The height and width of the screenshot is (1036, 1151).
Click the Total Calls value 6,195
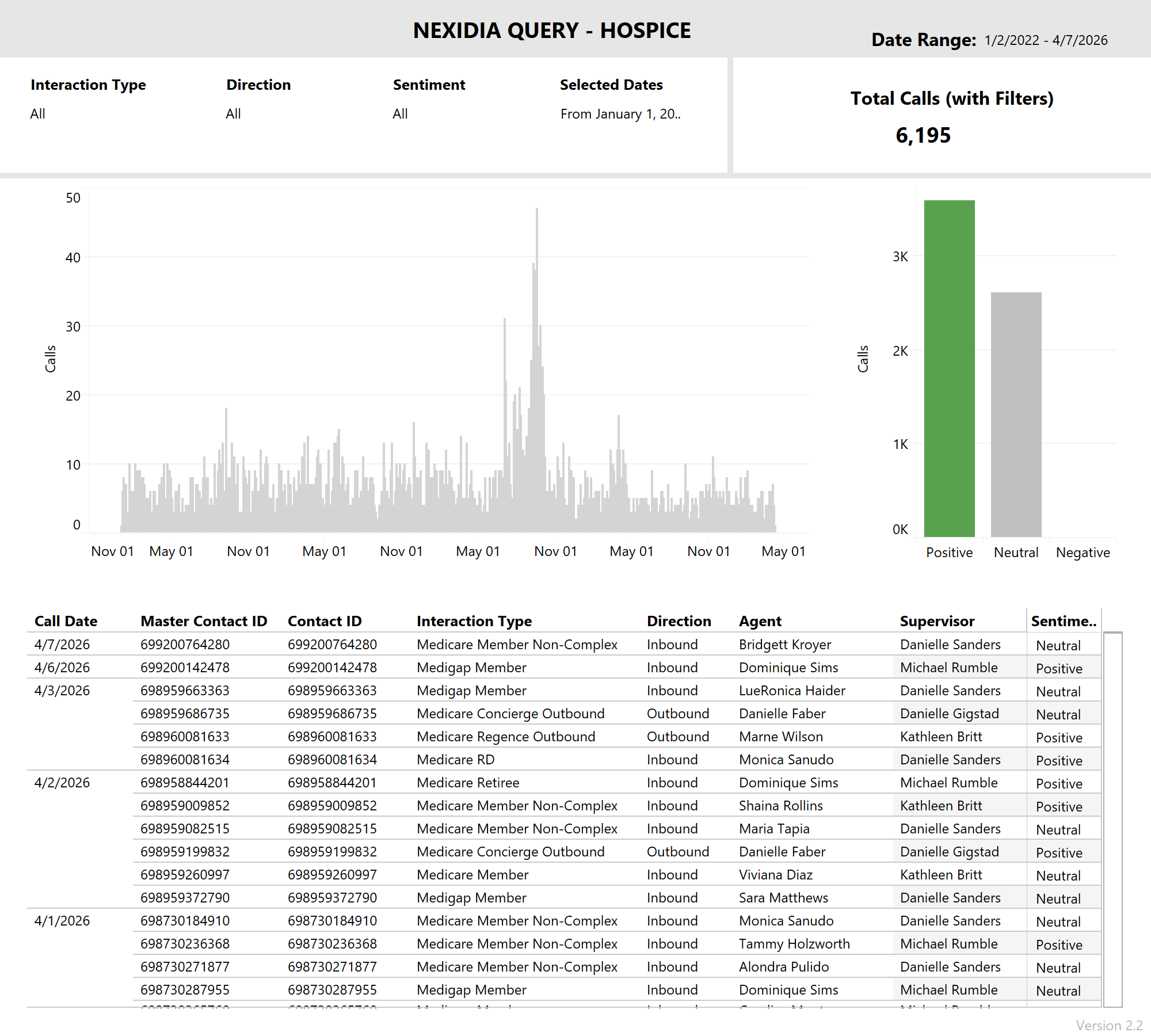[x=923, y=136]
